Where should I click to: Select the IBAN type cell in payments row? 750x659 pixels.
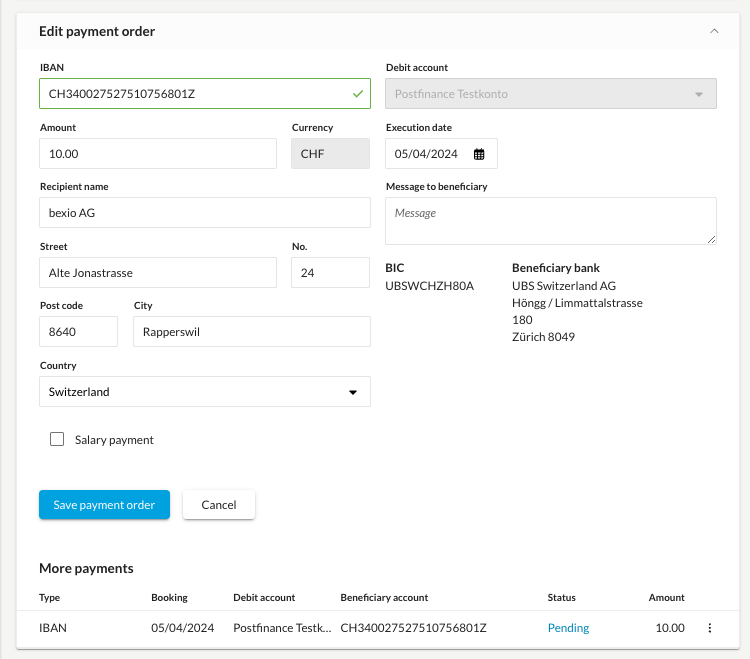click(x=53, y=628)
